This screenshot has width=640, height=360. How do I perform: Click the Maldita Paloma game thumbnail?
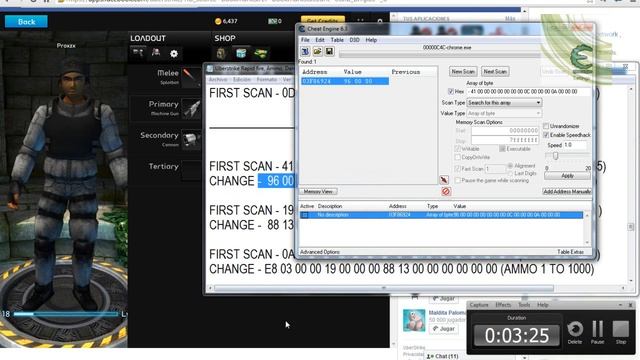(x=414, y=320)
